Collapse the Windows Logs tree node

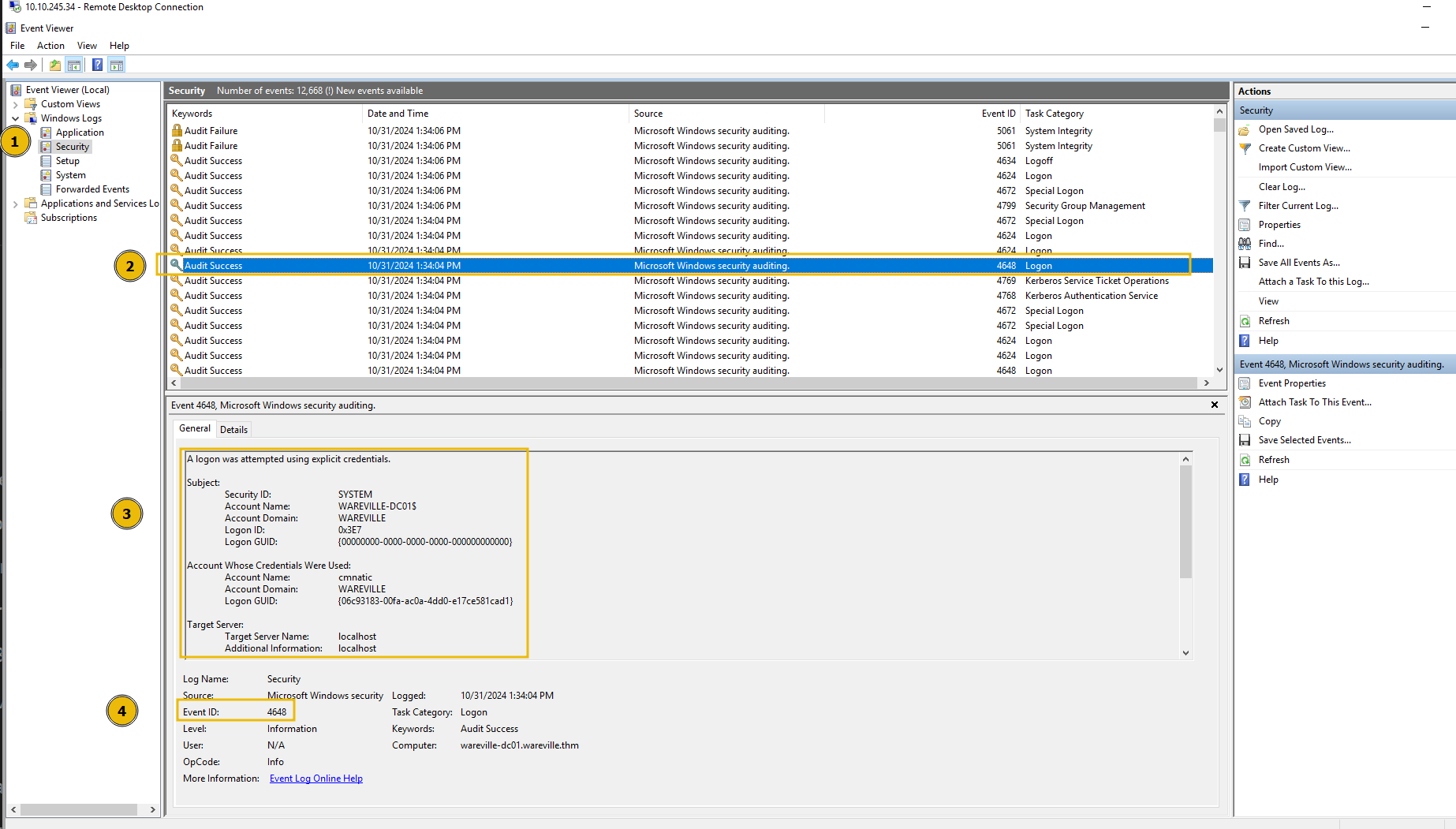point(17,118)
